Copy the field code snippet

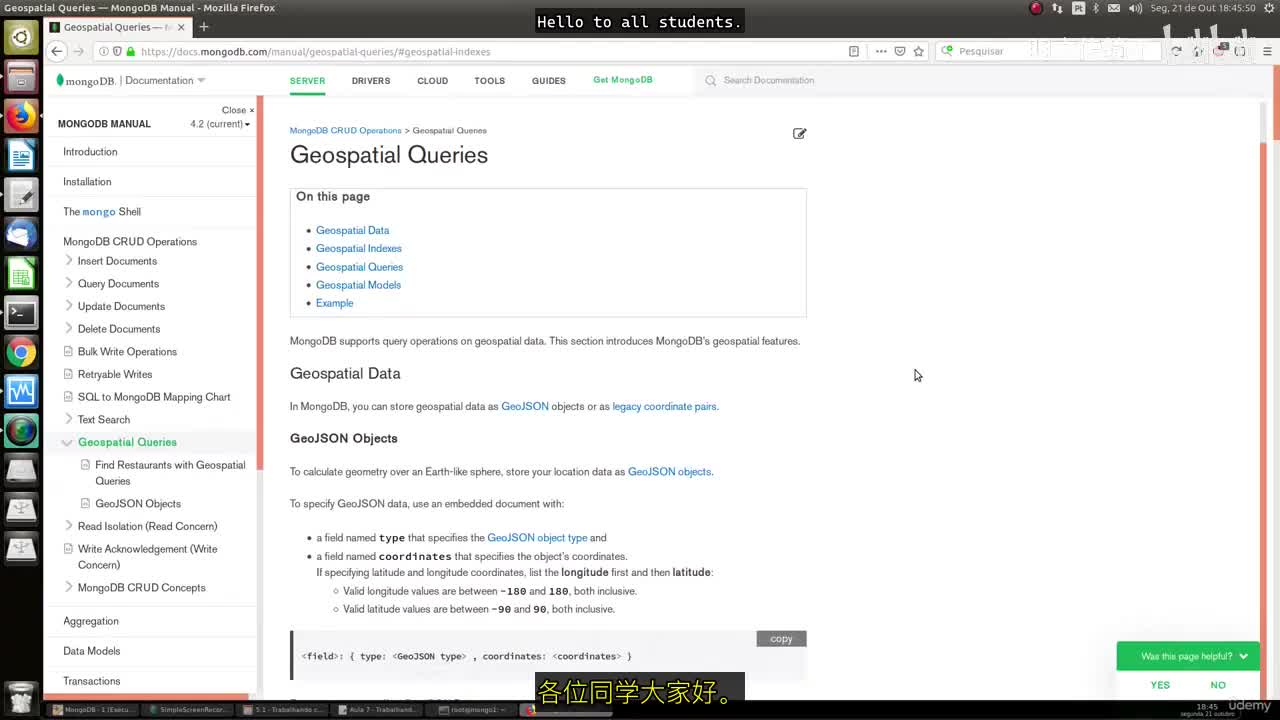(781, 639)
